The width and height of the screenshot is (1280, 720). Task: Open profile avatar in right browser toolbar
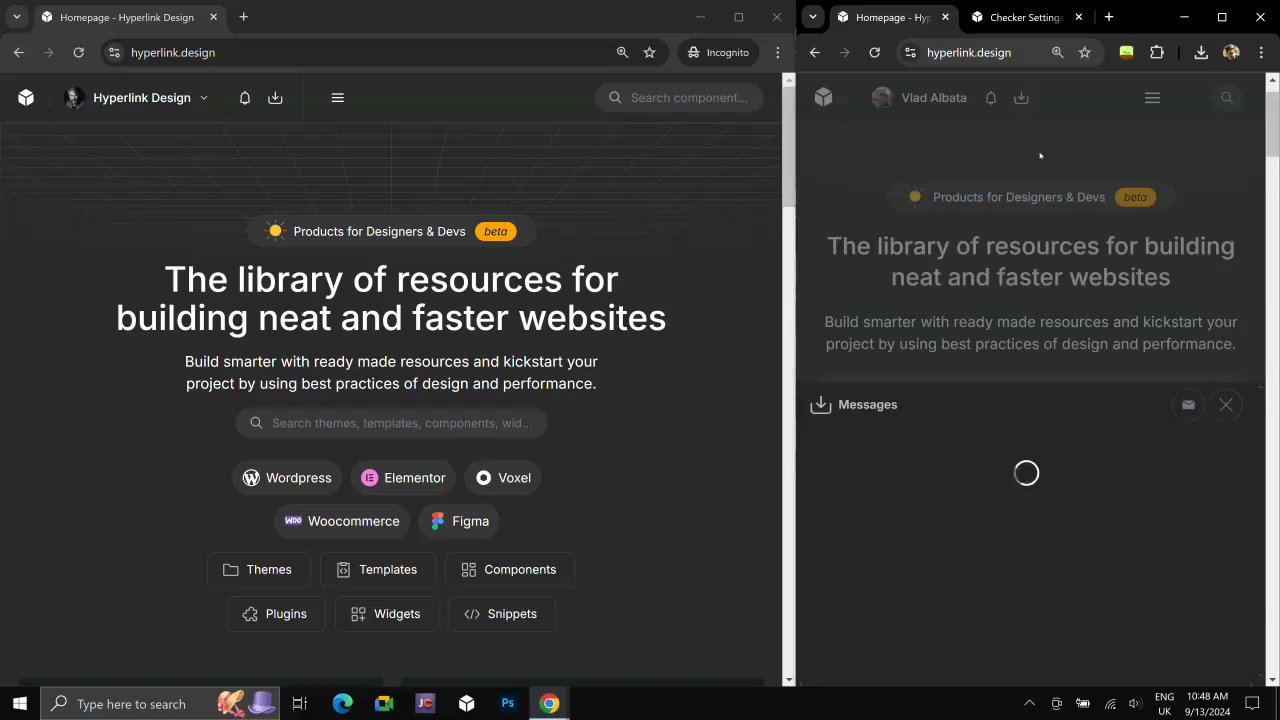coord(1231,53)
